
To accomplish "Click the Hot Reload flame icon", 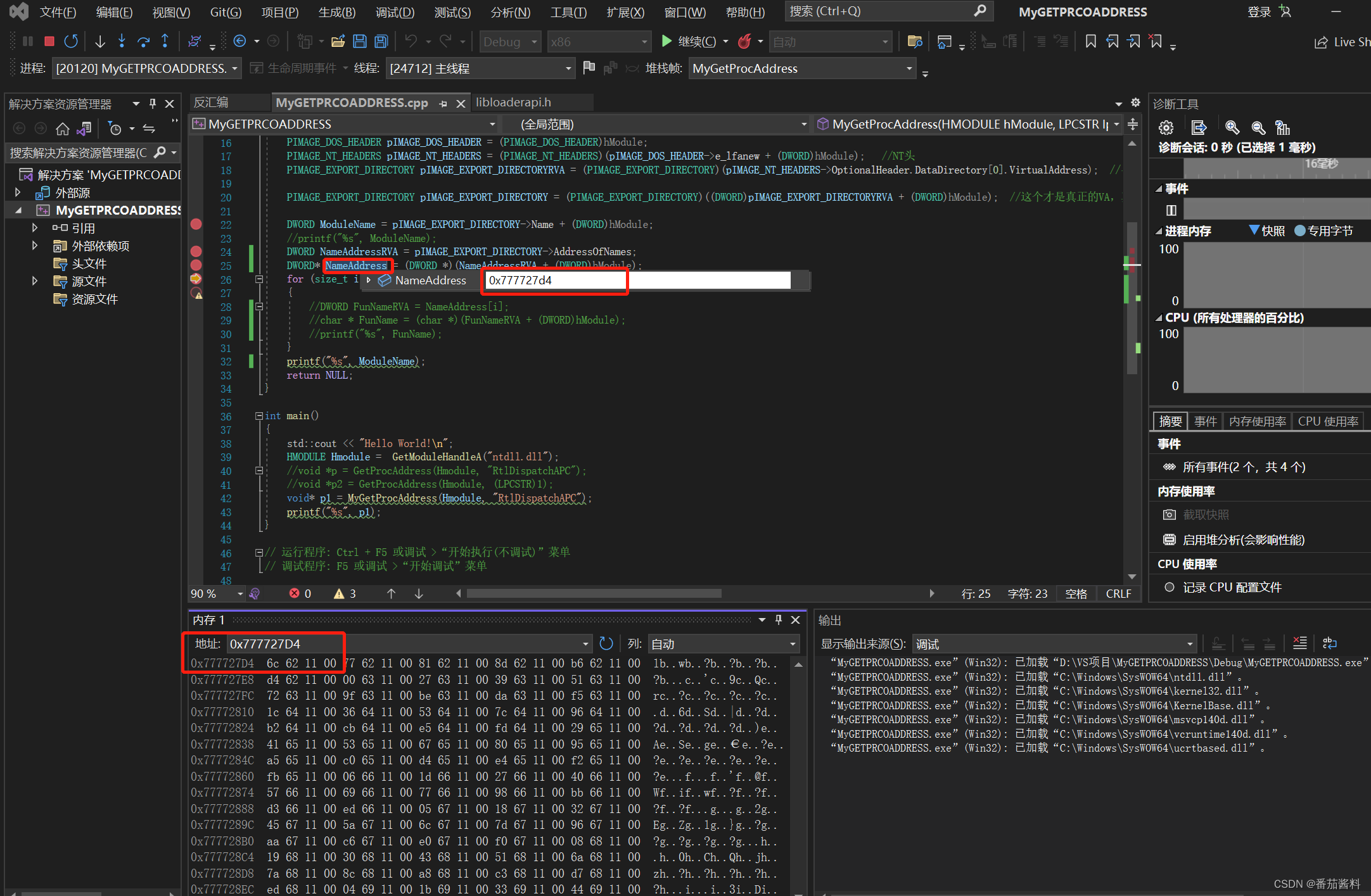I will tap(744, 42).
